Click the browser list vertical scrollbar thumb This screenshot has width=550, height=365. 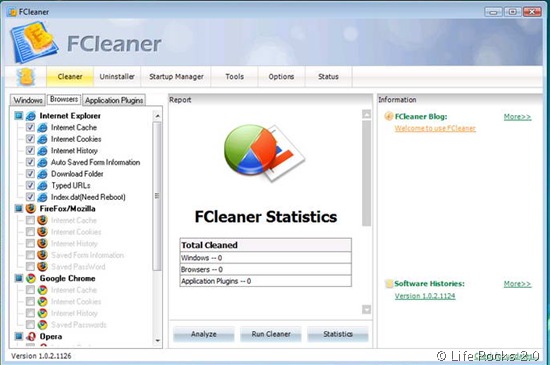point(157,196)
